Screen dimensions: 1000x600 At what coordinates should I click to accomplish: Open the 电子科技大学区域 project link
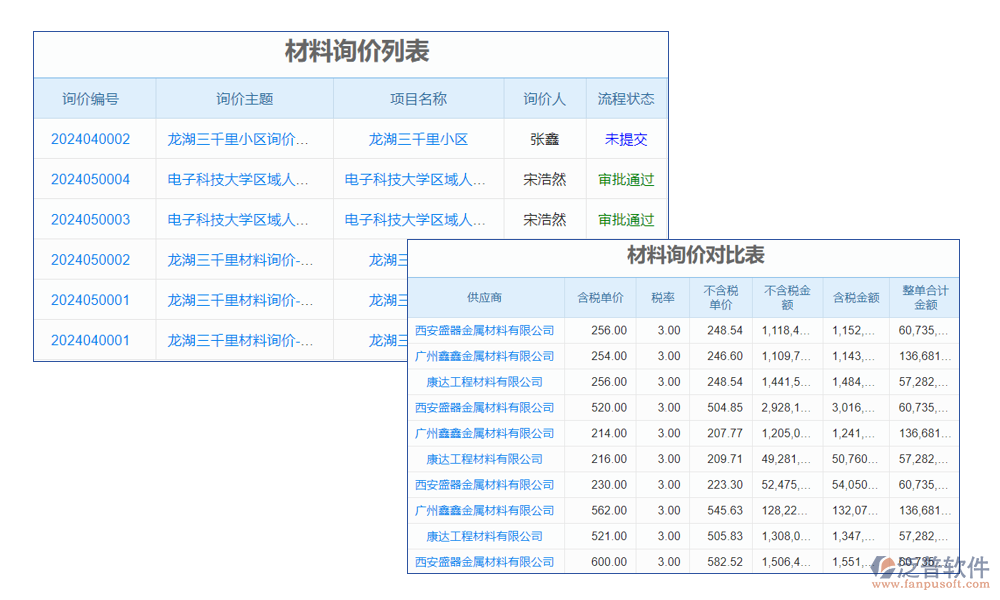click(x=419, y=179)
